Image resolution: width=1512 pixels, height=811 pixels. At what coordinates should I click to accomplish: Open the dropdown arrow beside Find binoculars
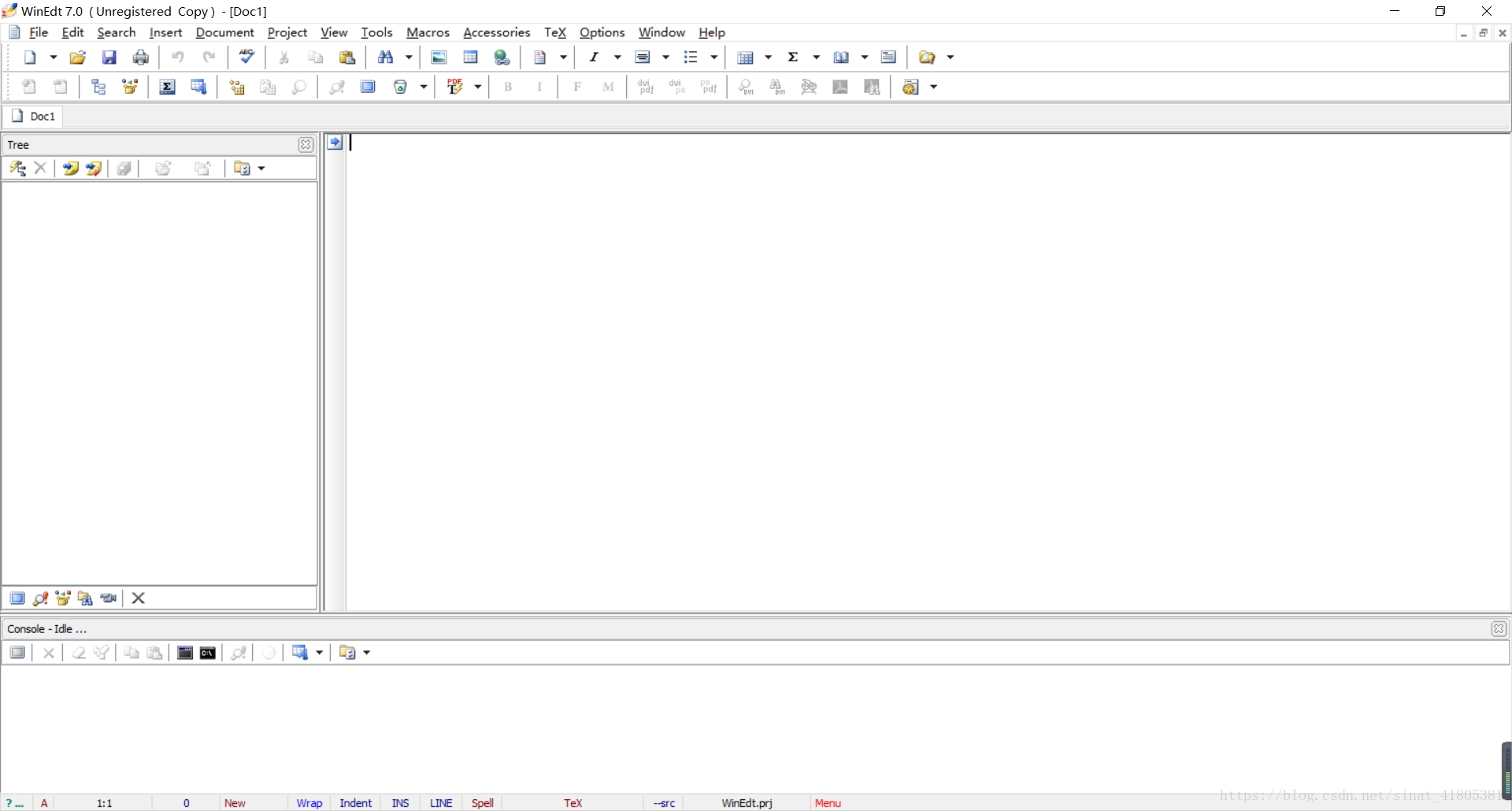point(409,57)
